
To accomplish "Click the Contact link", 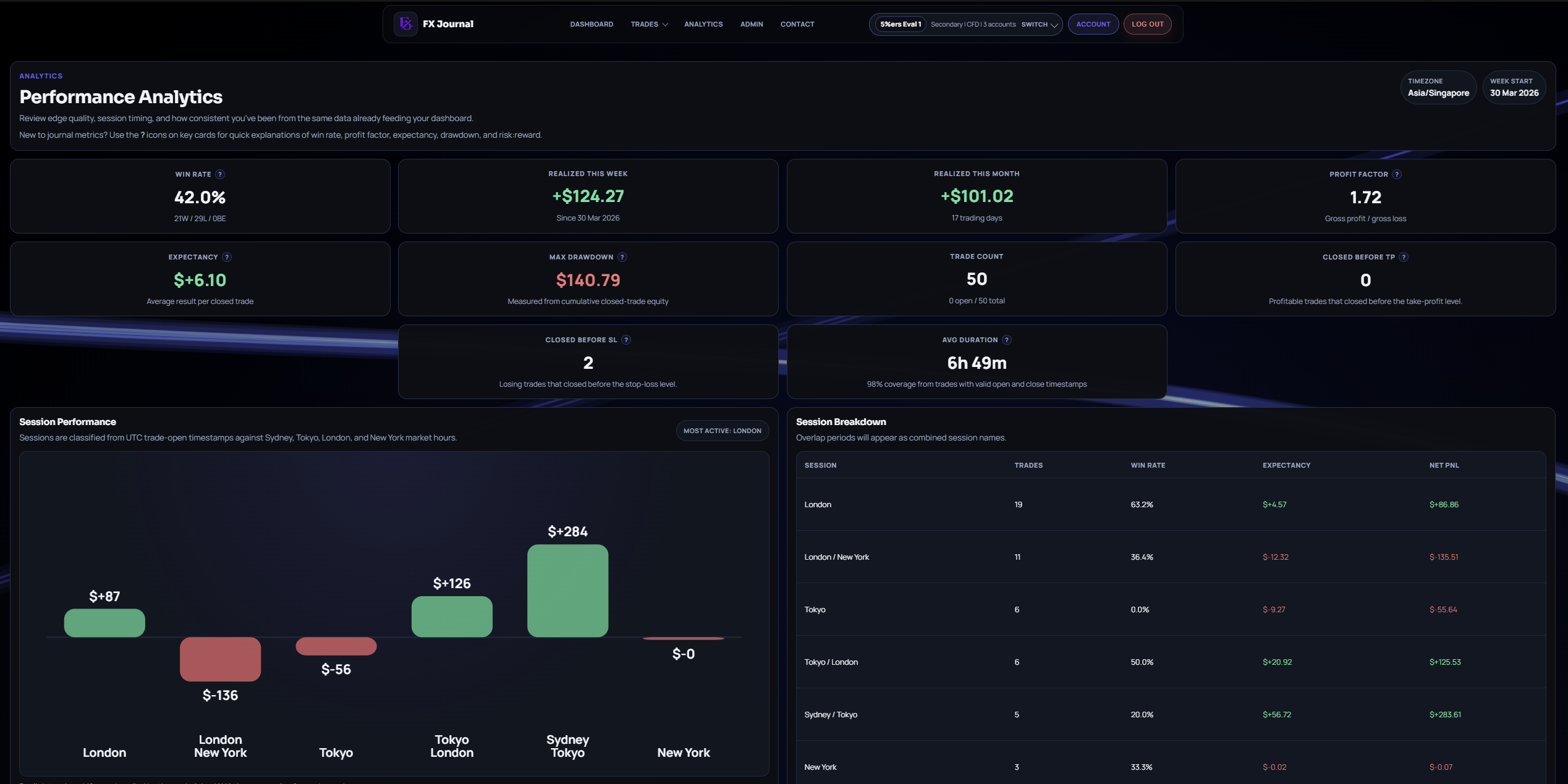I will tap(797, 24).
